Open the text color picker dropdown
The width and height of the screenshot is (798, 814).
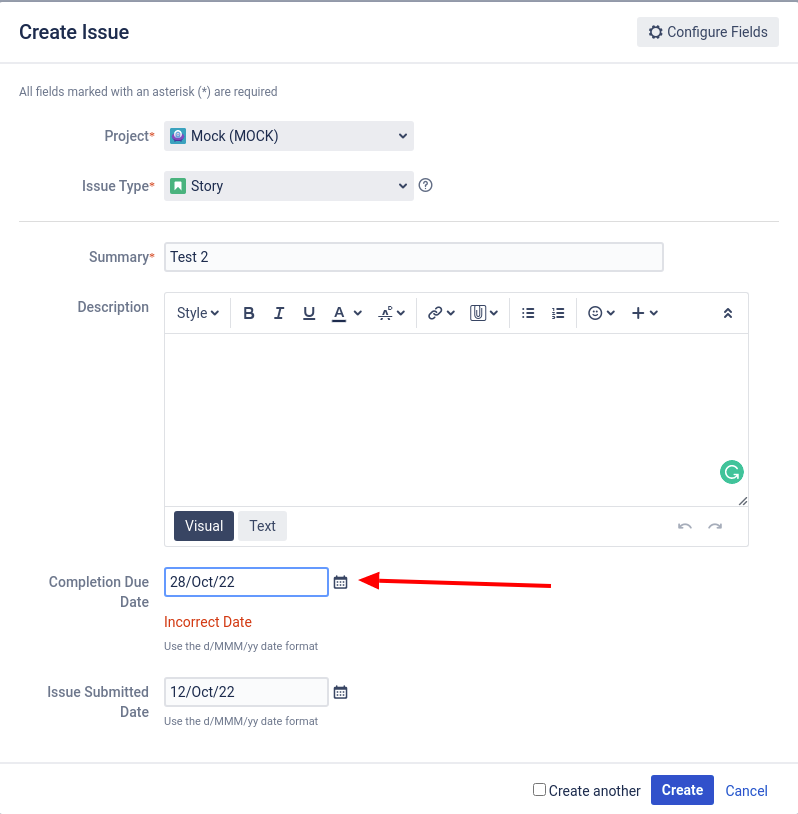point(358,313)
